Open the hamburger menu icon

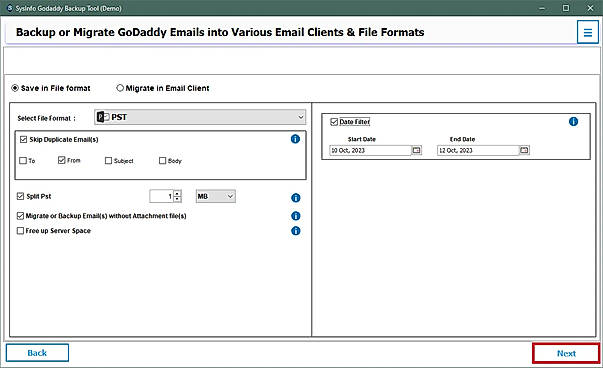click(588, 32)
